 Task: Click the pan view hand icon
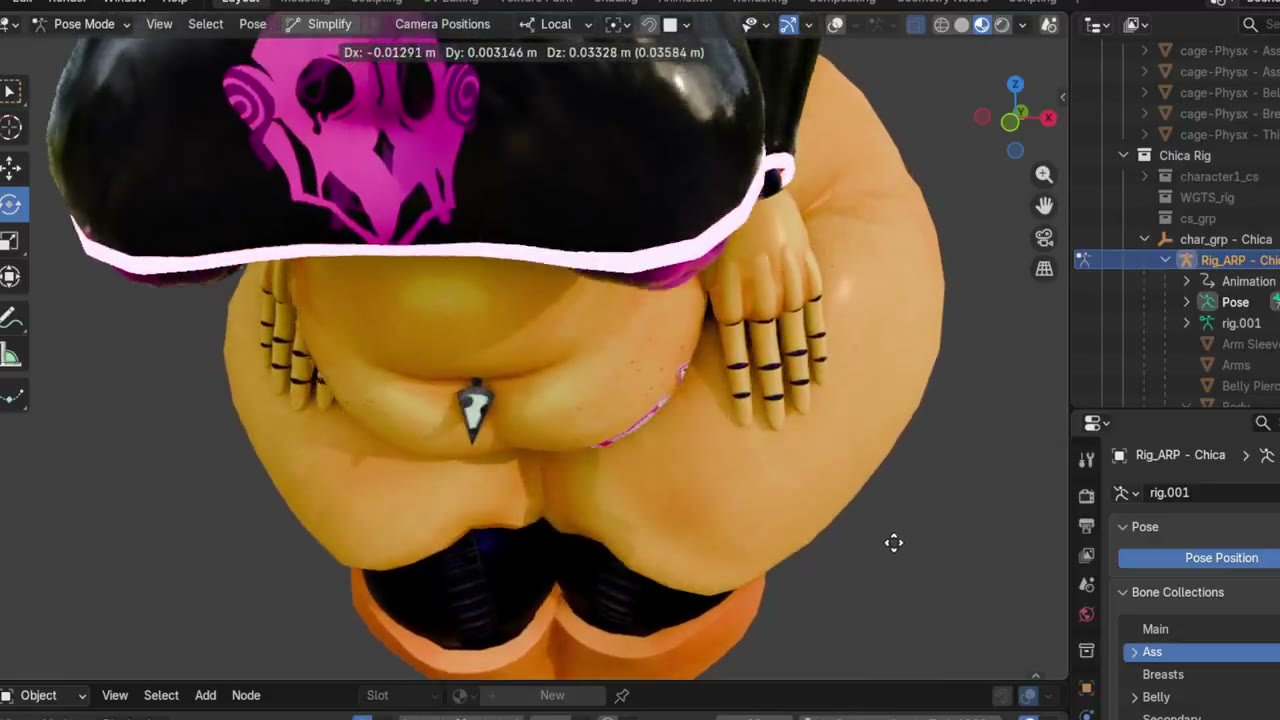click(x=1044, y=206)
